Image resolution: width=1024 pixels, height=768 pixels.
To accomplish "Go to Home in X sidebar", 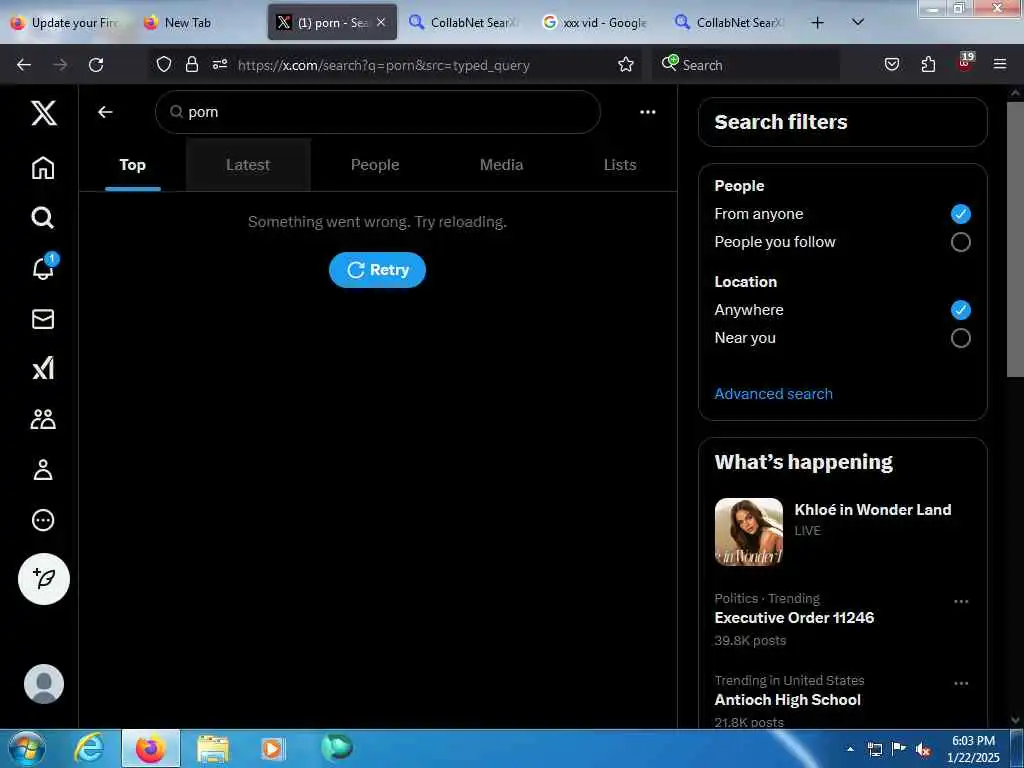I will (x=43, y=168).
